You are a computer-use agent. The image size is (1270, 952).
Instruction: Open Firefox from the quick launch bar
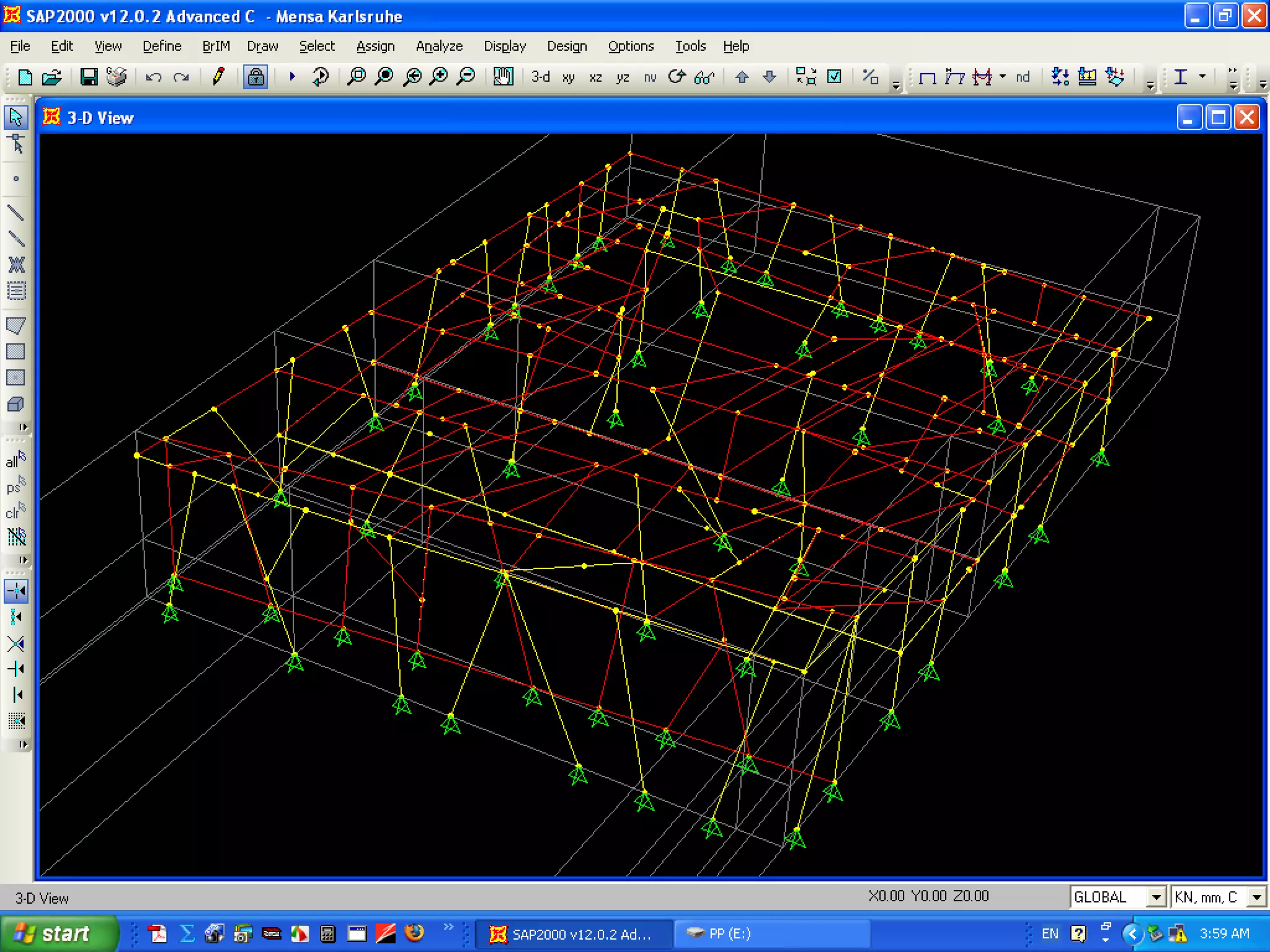(x=414, y=933)
